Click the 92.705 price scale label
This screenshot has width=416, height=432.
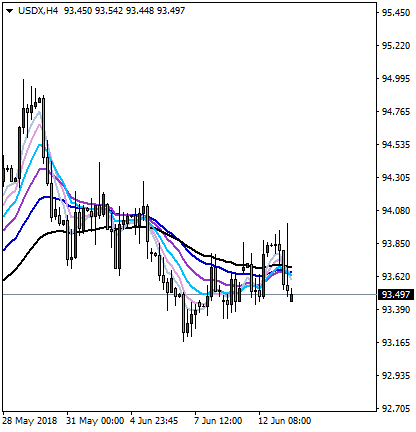point(396,409)
